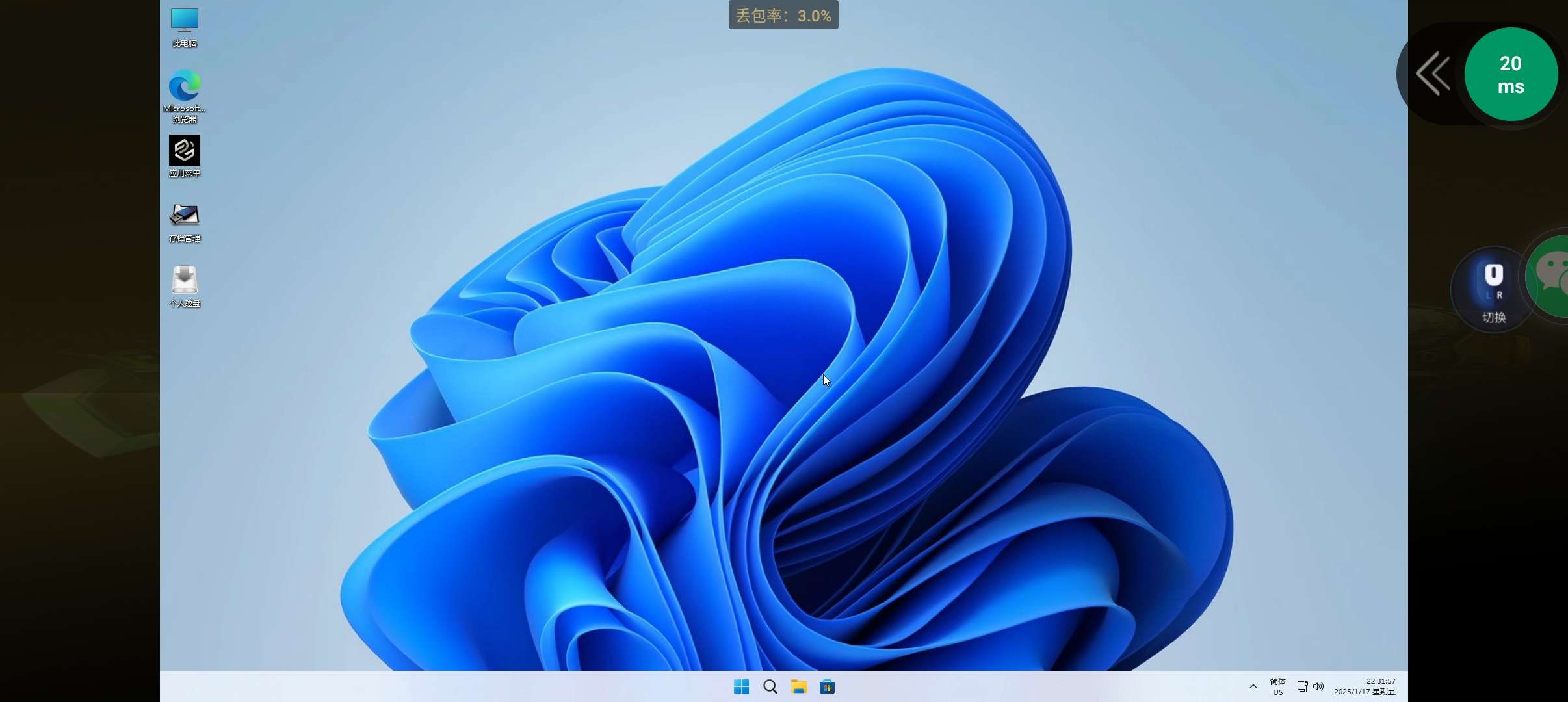The width and height of the screenshot is (1568, 702).
Task: Open Microsoft Store from taskbar
Action: [x=827, y=686]
